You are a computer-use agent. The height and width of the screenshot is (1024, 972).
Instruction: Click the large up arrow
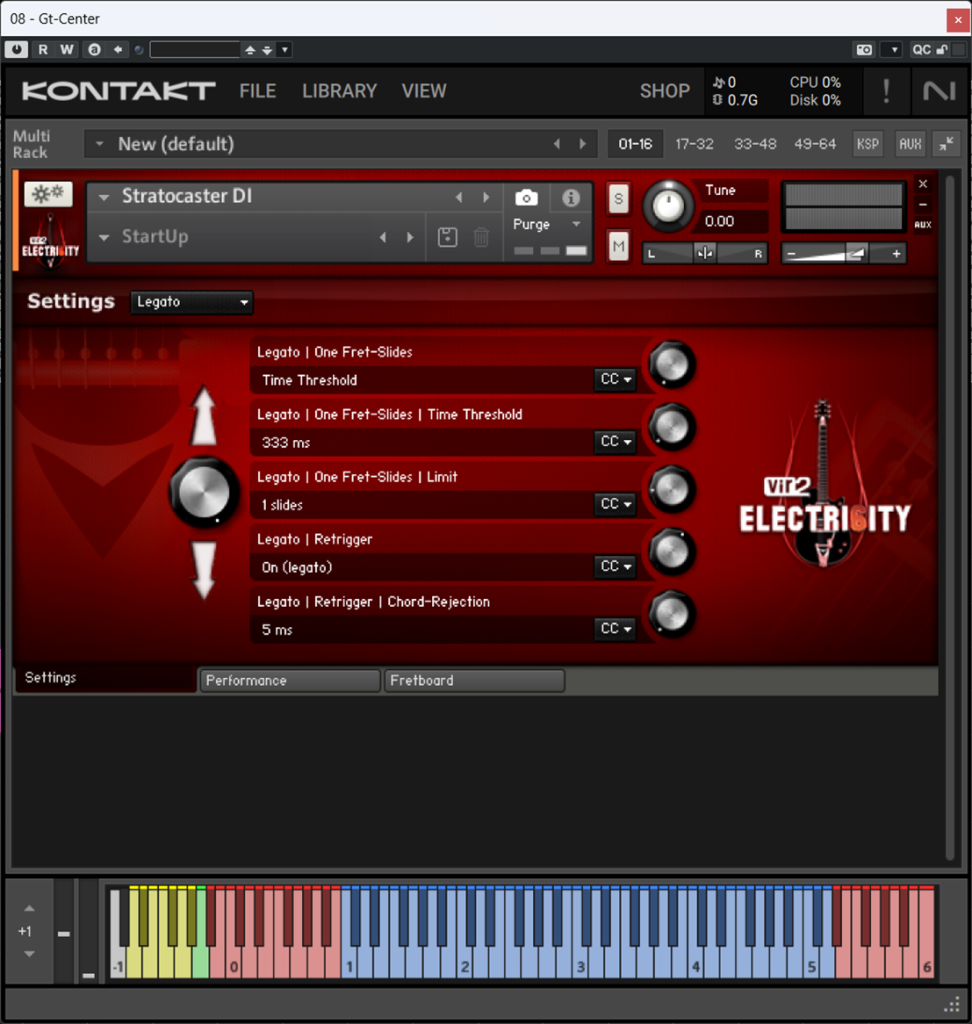[x=204, y=417]
